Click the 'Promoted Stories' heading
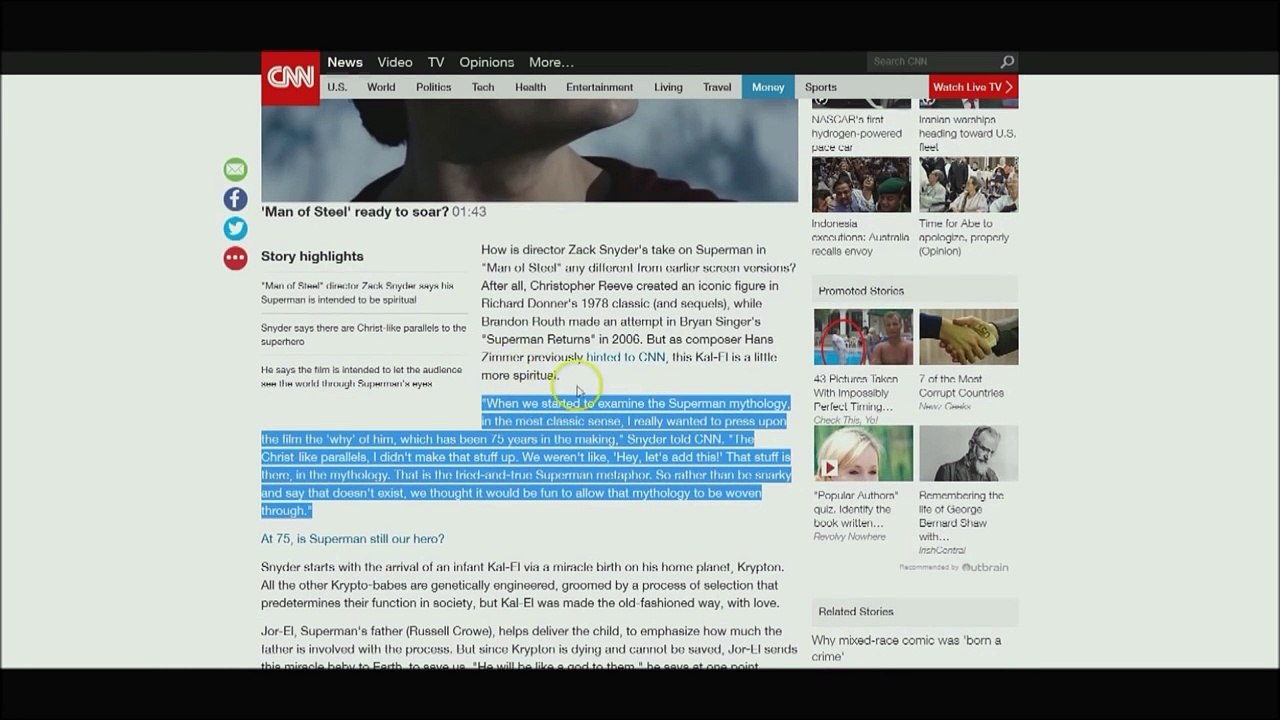 pyautogui.click(x=861, y=291)
